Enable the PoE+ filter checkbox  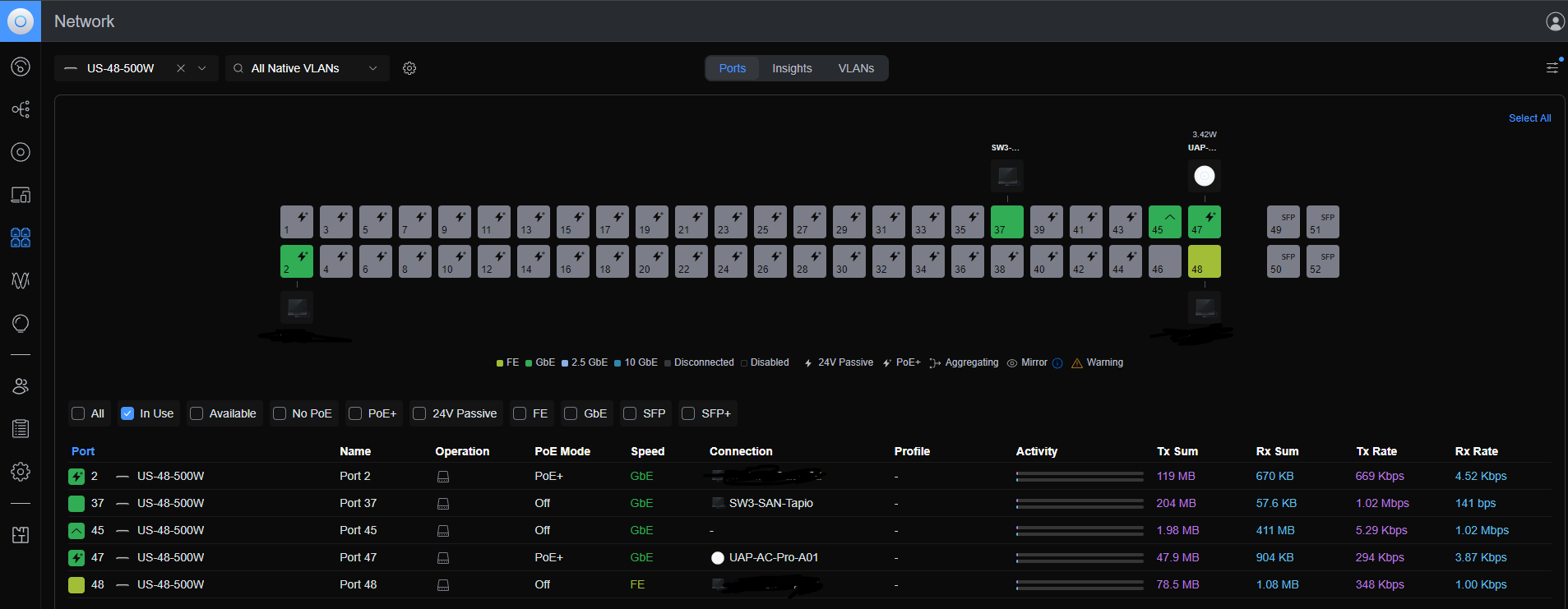point(355,413)
